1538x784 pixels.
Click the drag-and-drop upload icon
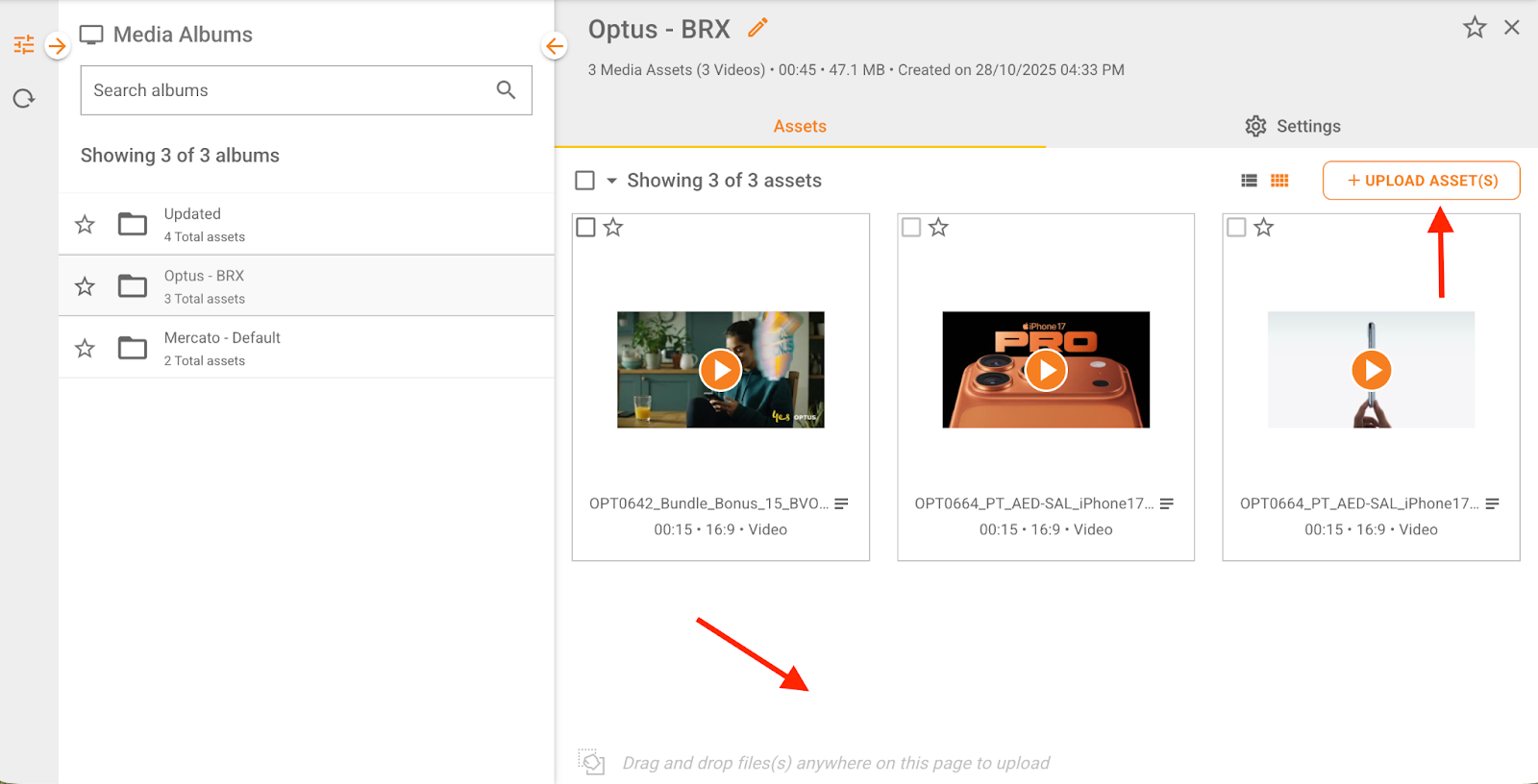pyautogui.click(x=591, y=762)
